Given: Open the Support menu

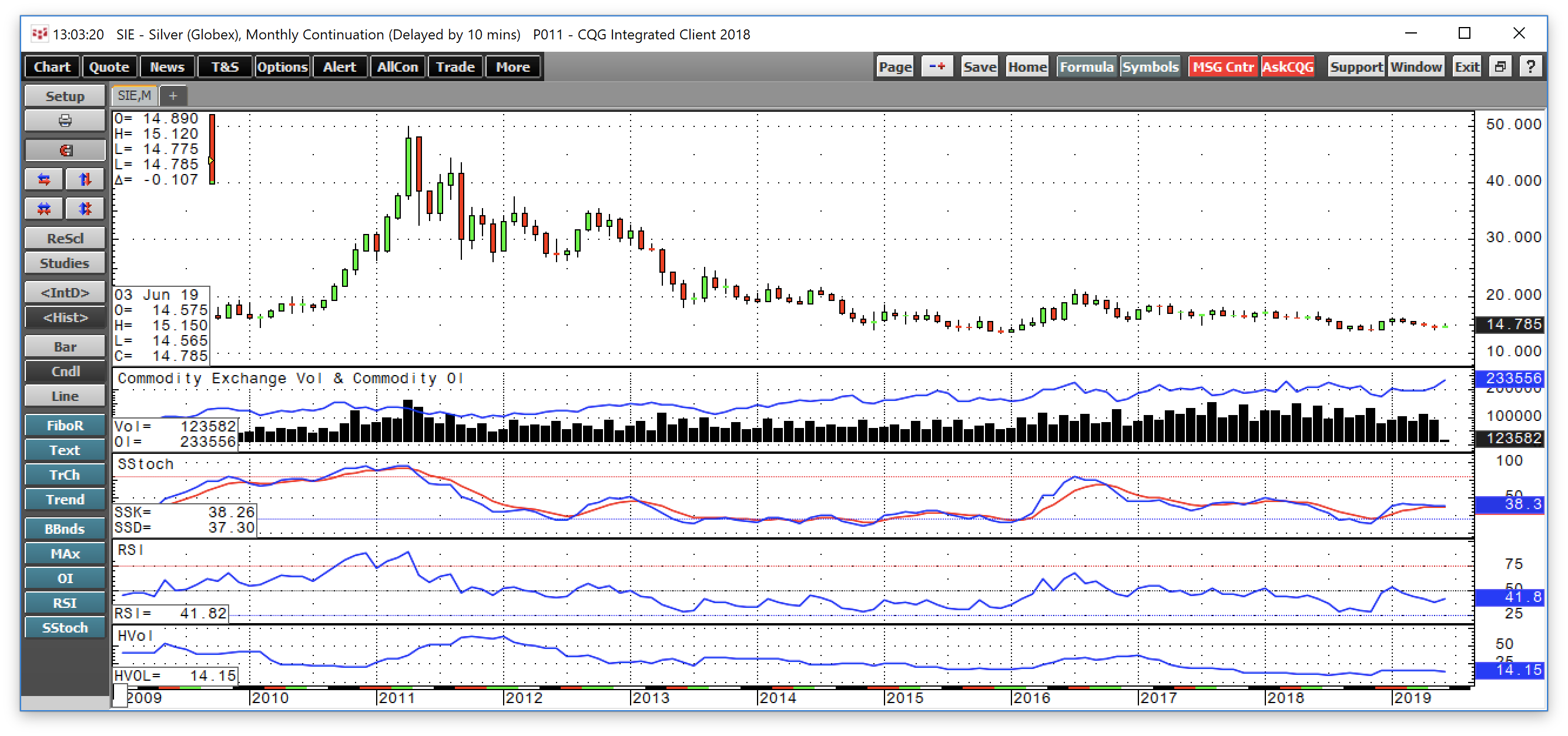Looking at the screenshot, I should (x=1356, y=66).
